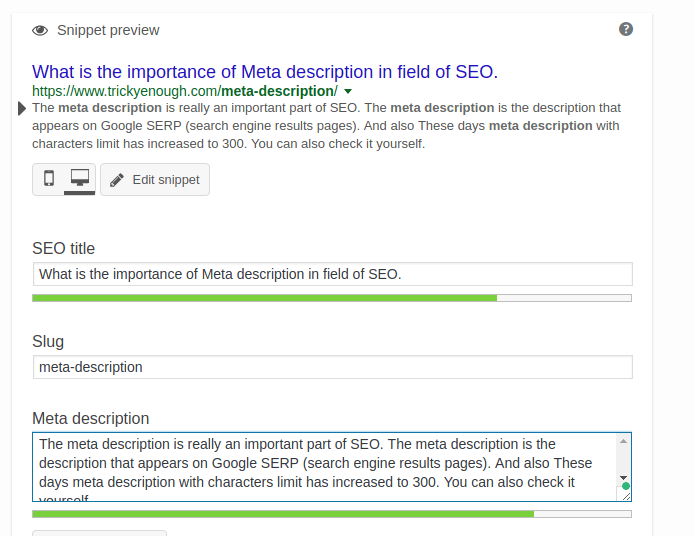Click the green trickyenough.com snippet URL
694x536 pixels.
coord(184,91)
